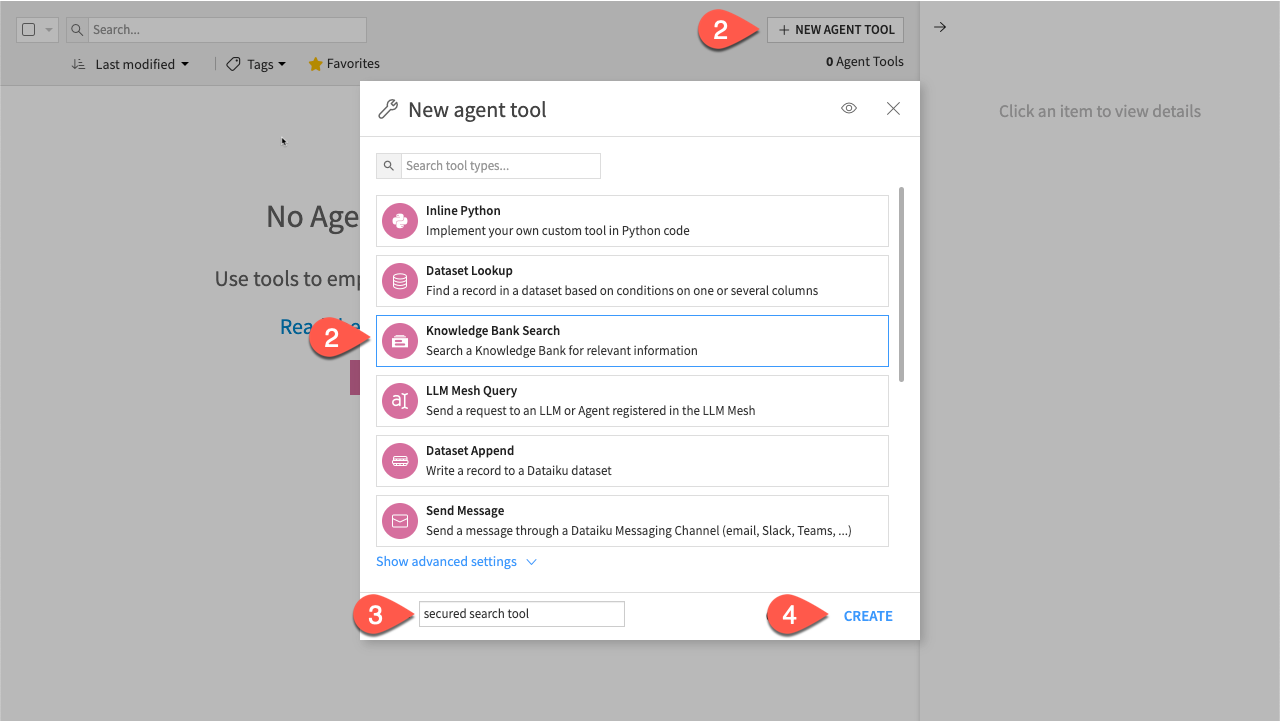Select the Dataset Lookup tool
Viewport: 1280px width, 721px height.
coord(632,280)
